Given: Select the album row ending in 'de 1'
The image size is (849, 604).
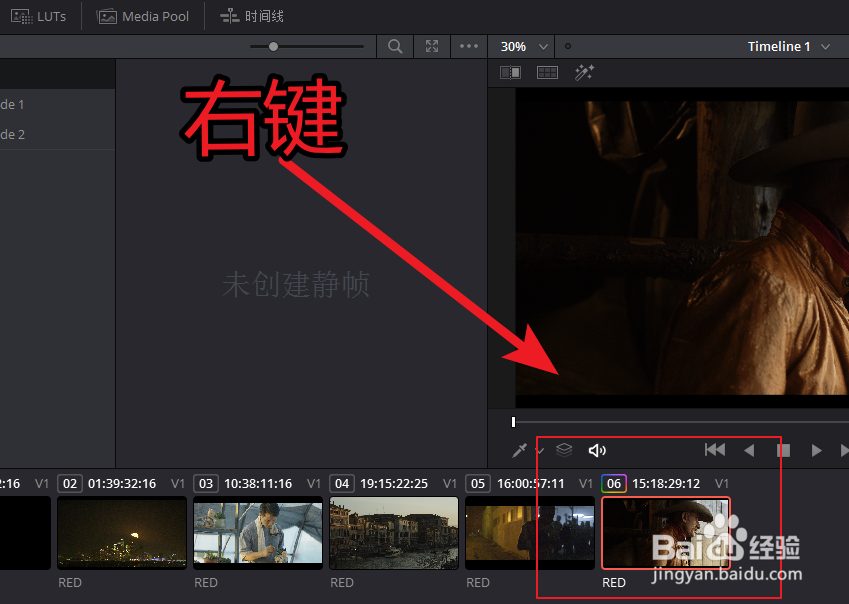Looking at the screenshot, I should [x=57, y=104].
